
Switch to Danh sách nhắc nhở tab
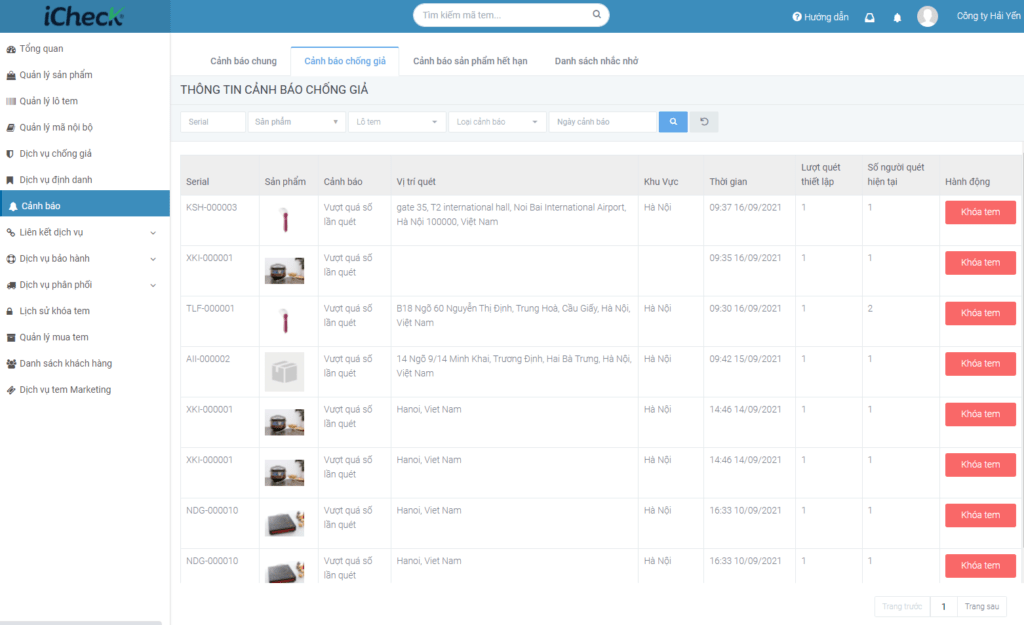pos(596,61)
